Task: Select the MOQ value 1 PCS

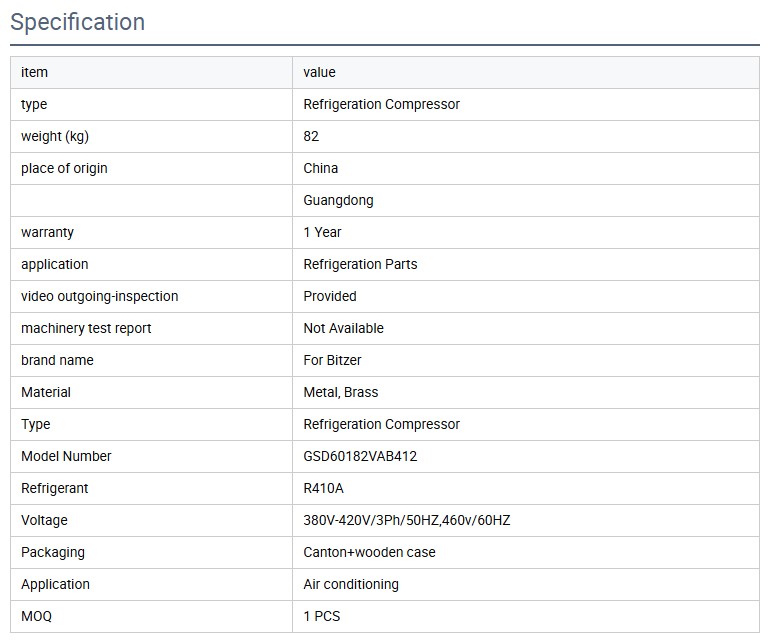Action: (x=321, y=616)
